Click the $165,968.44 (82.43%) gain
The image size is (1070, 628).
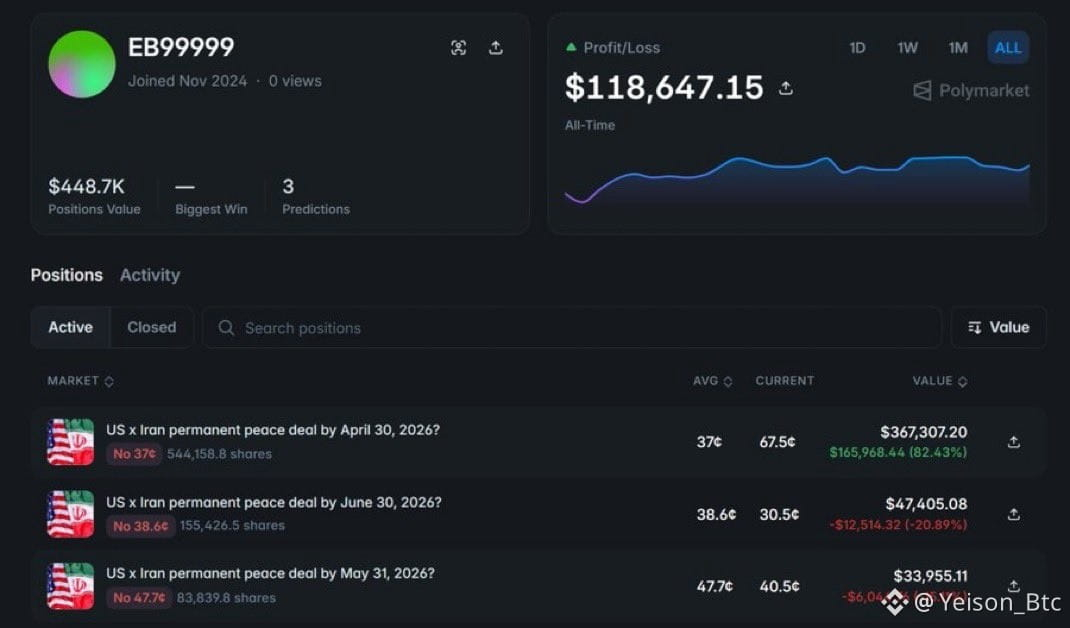click(x=898, y=453)
